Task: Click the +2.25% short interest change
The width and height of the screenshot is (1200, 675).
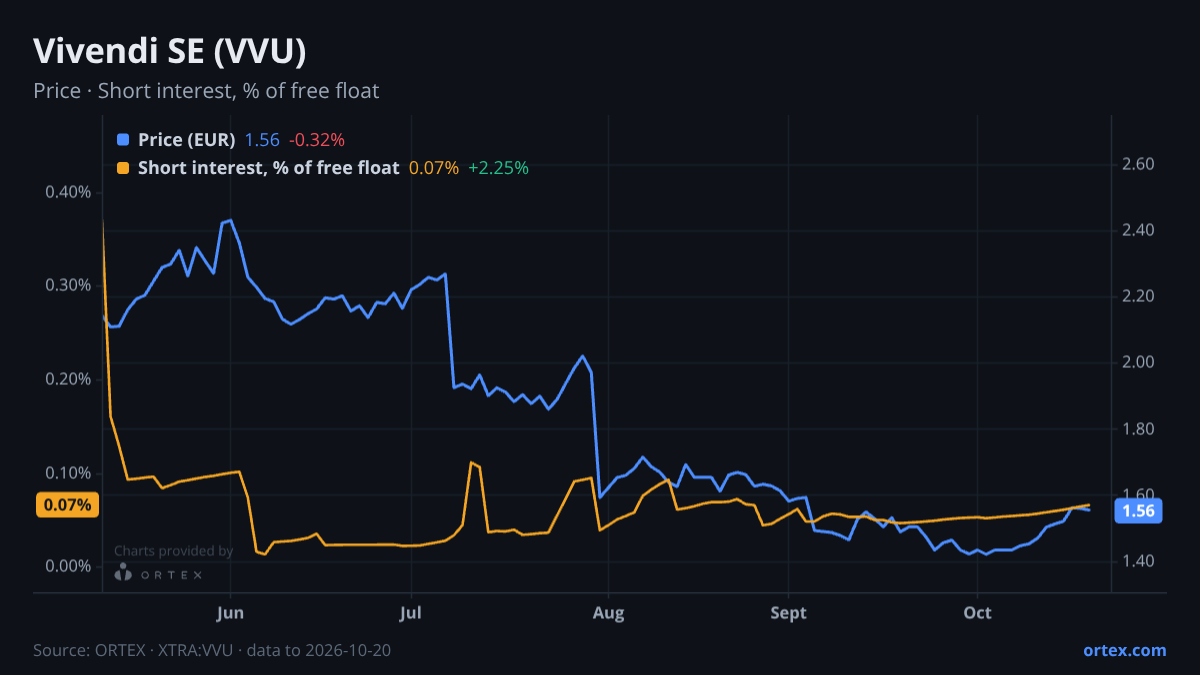Action: [498, 168]
